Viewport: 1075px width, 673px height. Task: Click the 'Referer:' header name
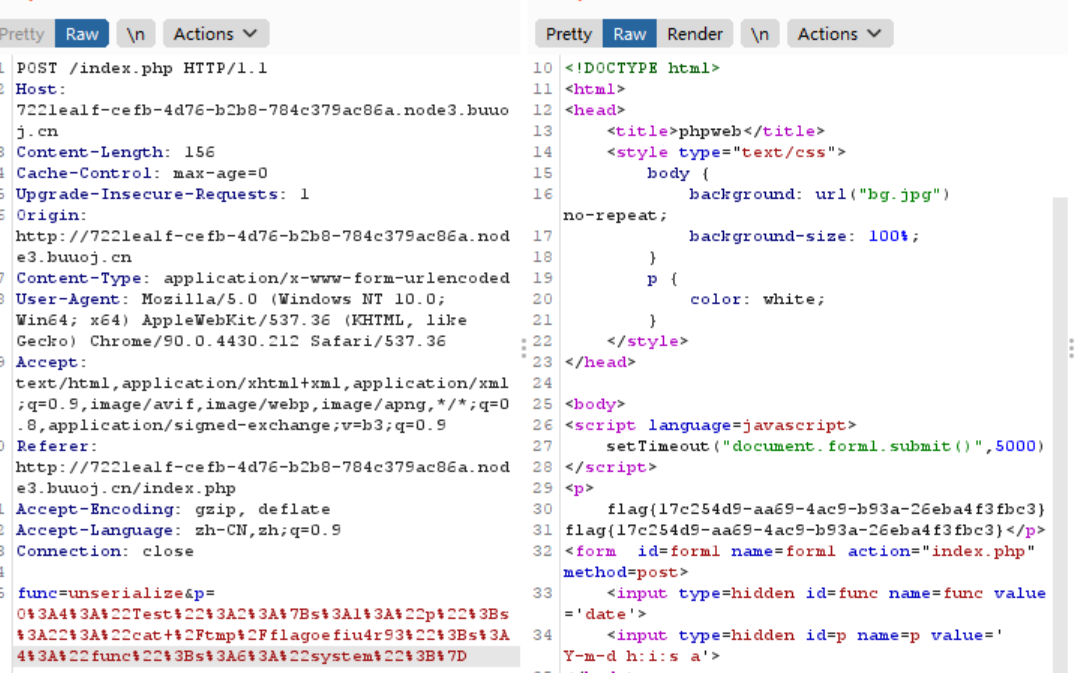pyautogui.click(x=57, y=446)
